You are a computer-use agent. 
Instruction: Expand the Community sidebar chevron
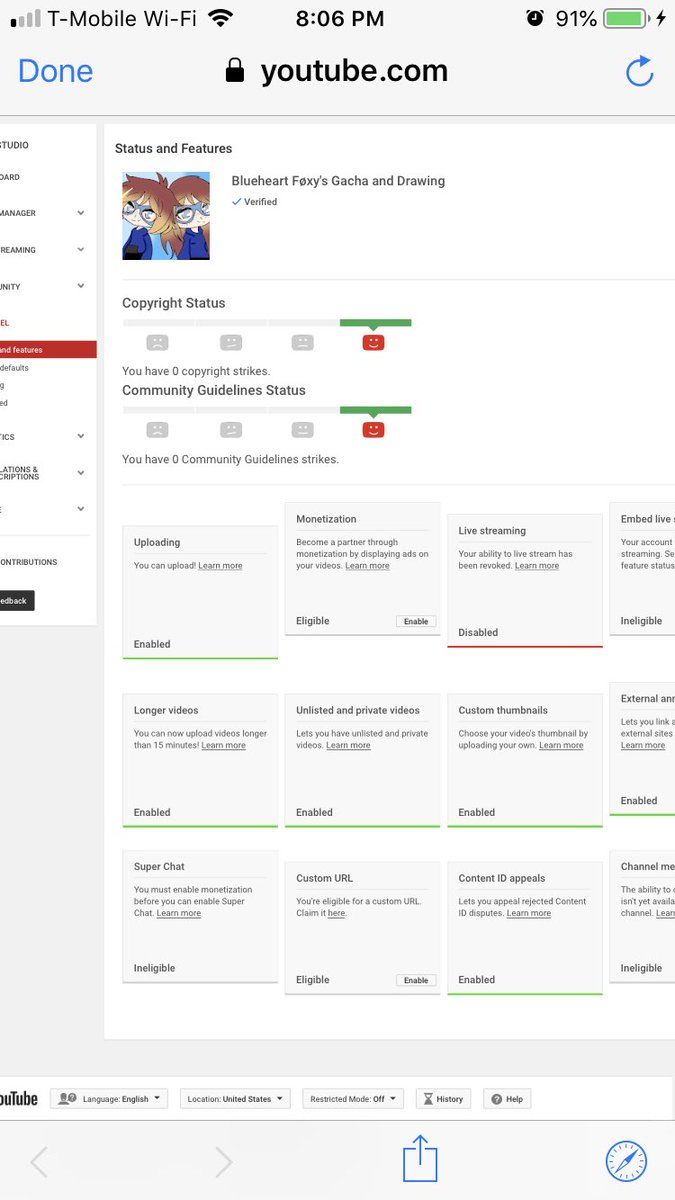81,287
